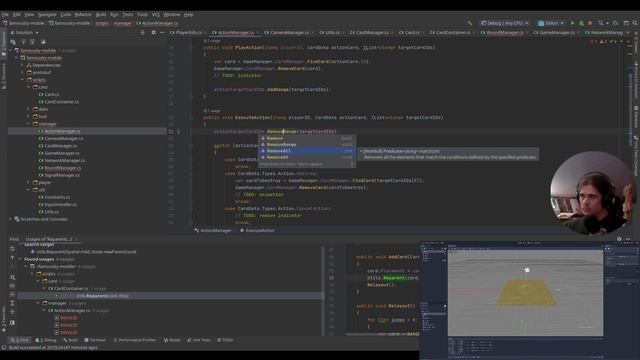Choose RemoveAll in the autocomplete popup
Viewport: 640px width, 360px height.
(x=307, y=151)
